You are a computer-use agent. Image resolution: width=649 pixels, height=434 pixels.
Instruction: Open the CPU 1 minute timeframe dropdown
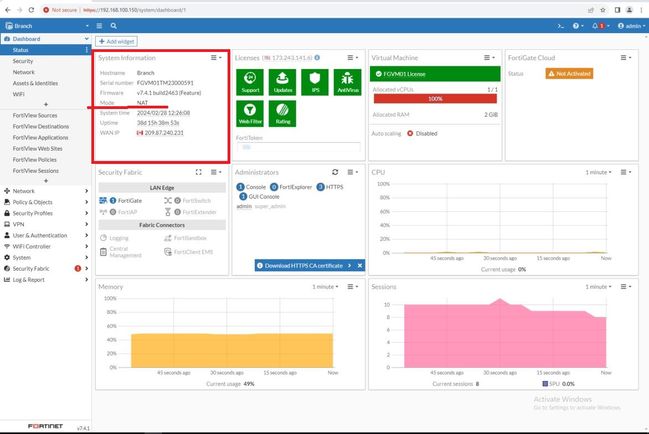pyautogui.click(x=598, y=172)
